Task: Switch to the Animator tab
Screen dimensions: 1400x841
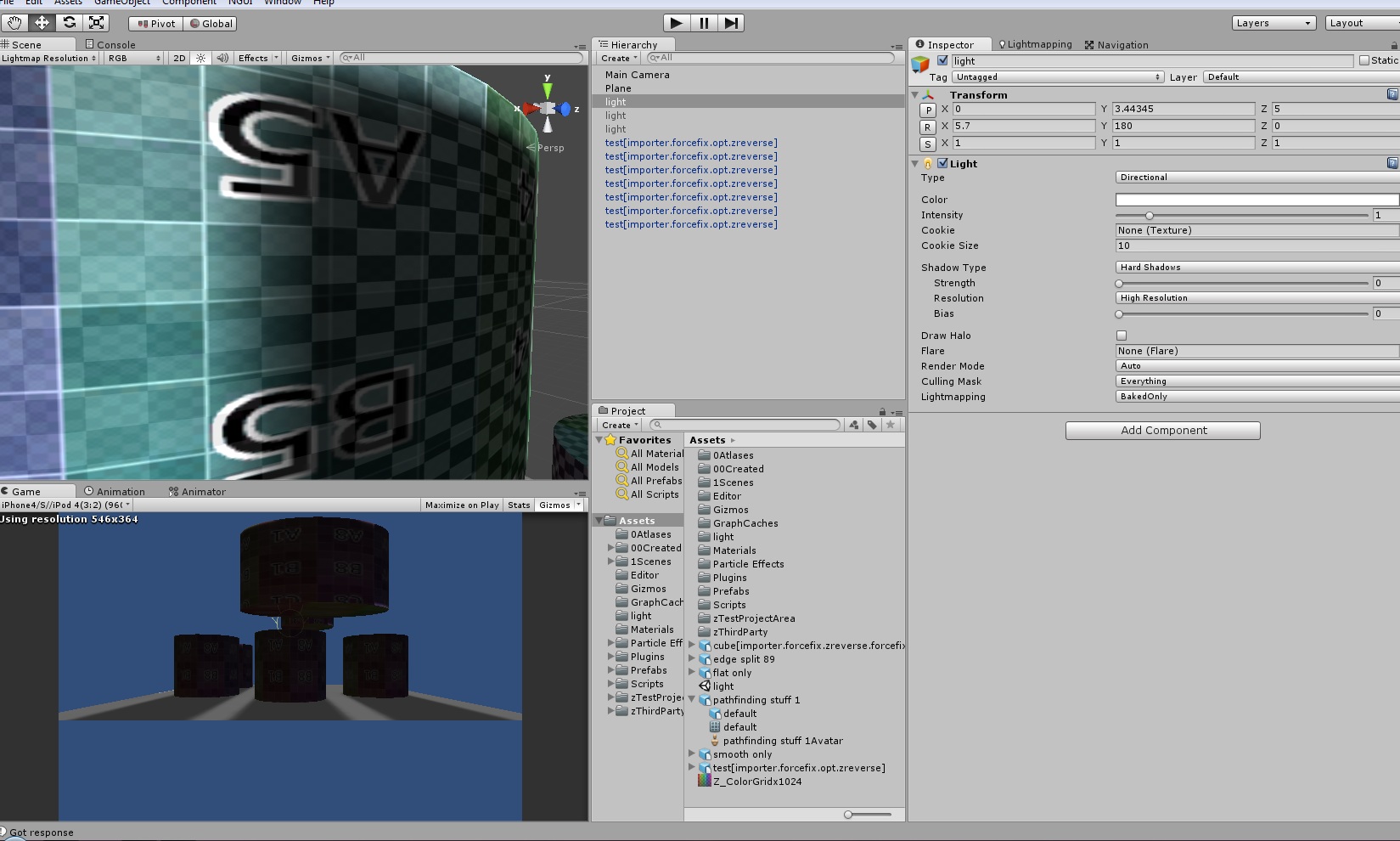Action: [197, 492]
